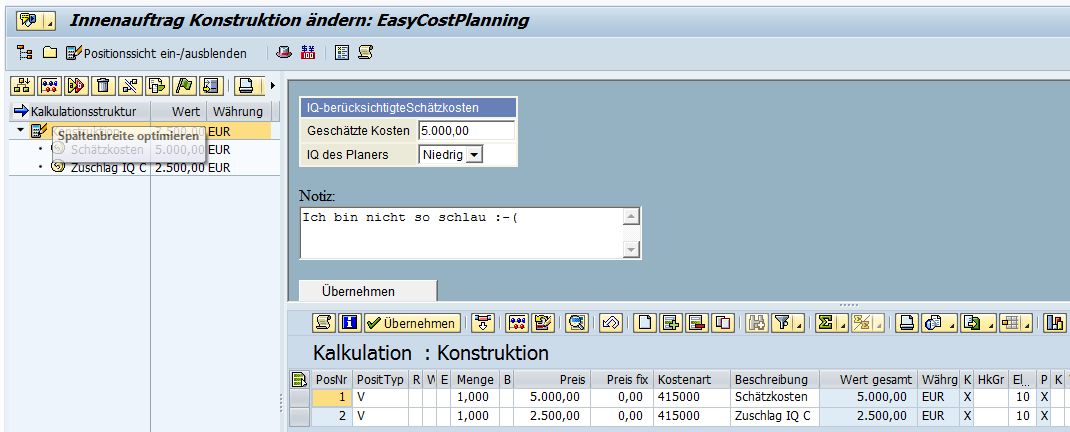
Task: Click the subtotals icon next to sigma
Action: coord(862,323)
